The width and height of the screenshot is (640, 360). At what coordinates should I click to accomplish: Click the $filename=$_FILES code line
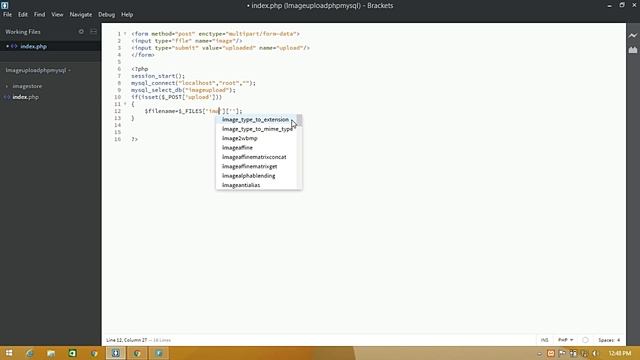(193, 111)
